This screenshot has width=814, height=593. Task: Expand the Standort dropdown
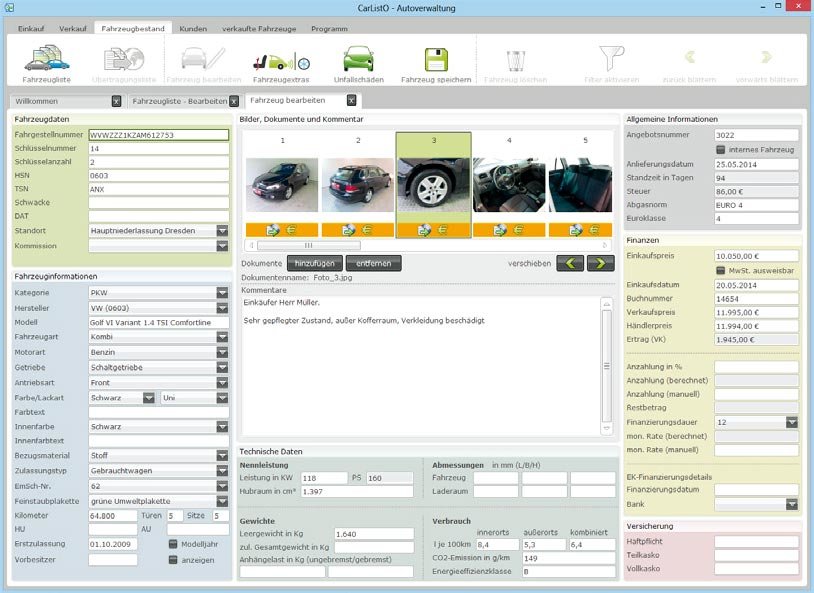click(222, 231)
